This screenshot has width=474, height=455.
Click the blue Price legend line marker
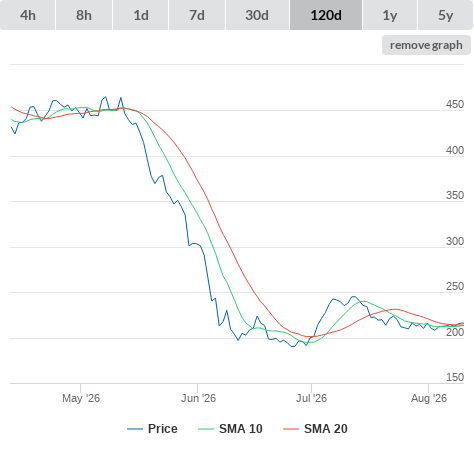pyautogui.click(x=135, y=429)
